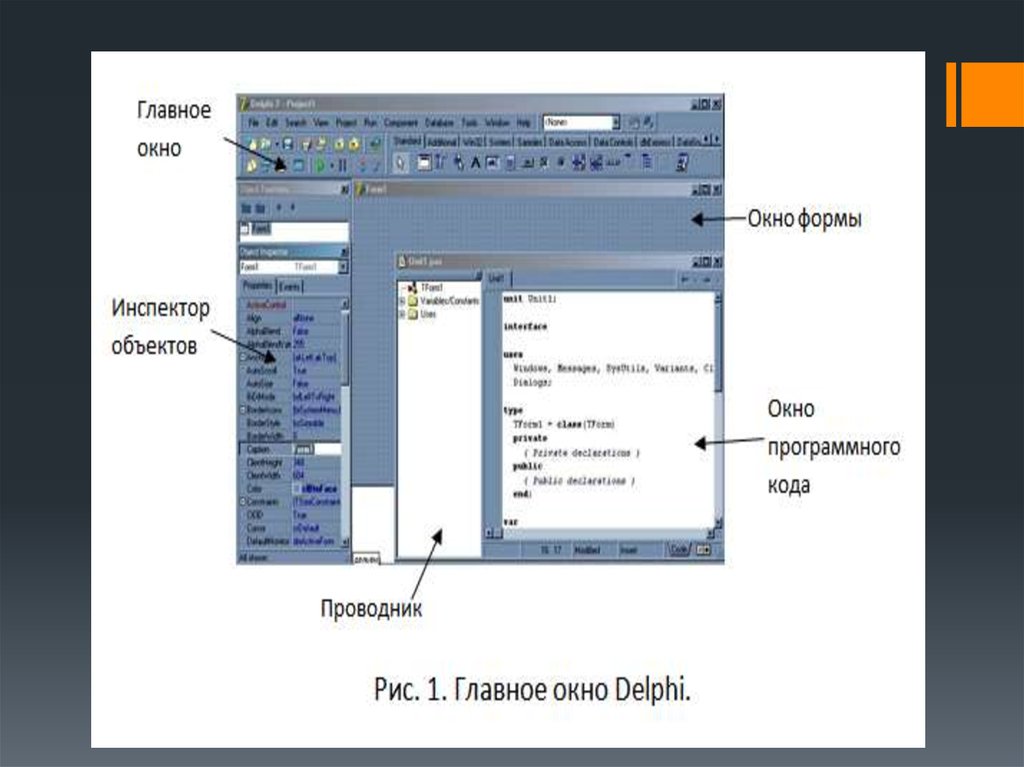This screenshot has width=1024, height=767.
Task: Click the code editor vertical scrollbar
Action: point(718,410)
